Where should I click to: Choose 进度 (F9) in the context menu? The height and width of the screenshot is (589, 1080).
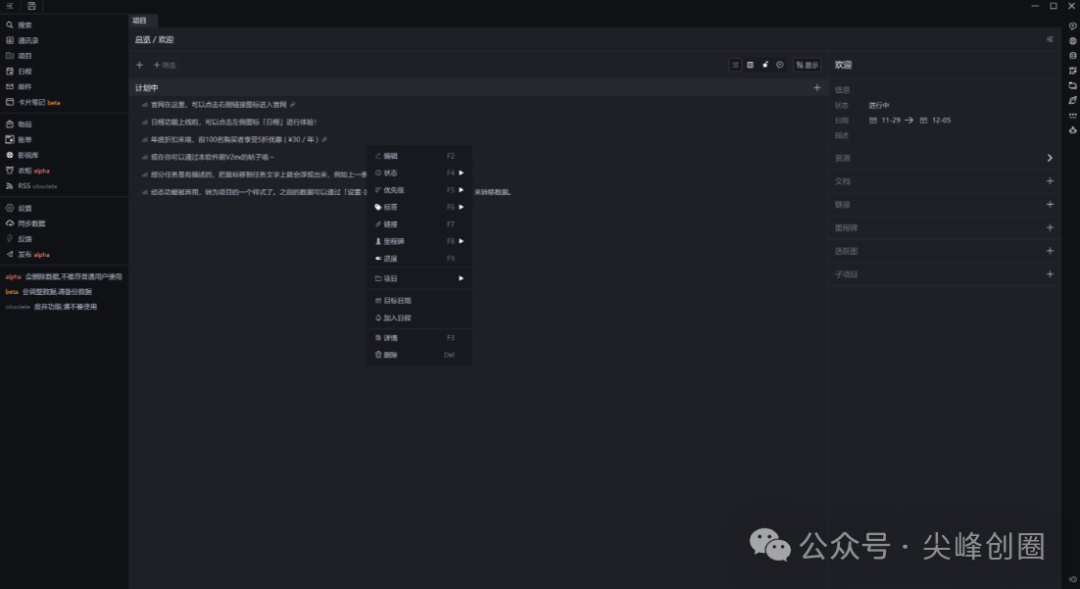click(419, 258)
